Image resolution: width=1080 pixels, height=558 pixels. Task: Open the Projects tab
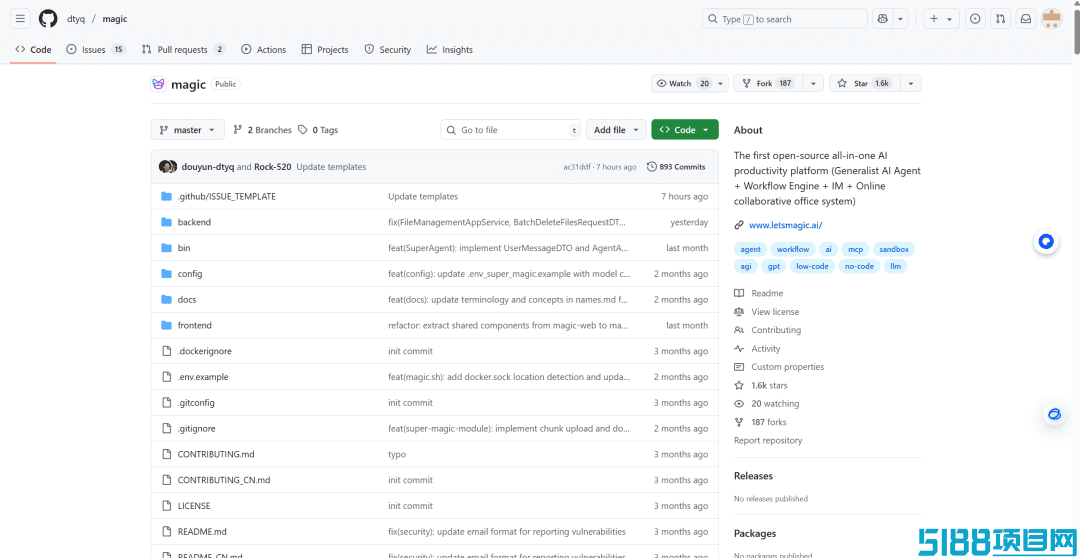point(325,50)
